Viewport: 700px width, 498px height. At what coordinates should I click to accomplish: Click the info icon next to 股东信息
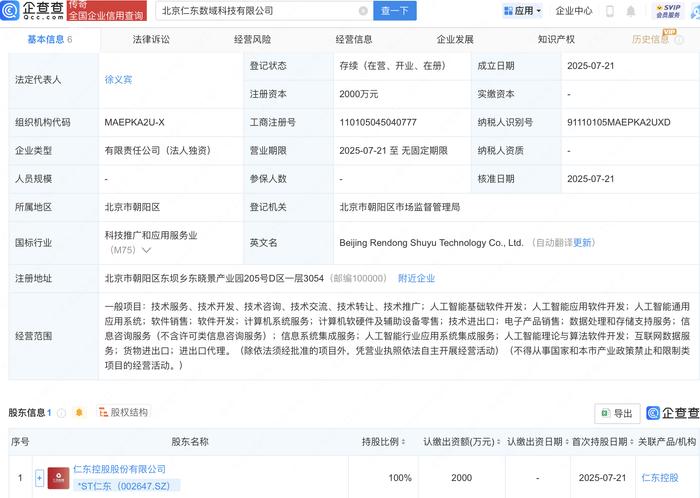pyautogui.click(x=62, y=413)
